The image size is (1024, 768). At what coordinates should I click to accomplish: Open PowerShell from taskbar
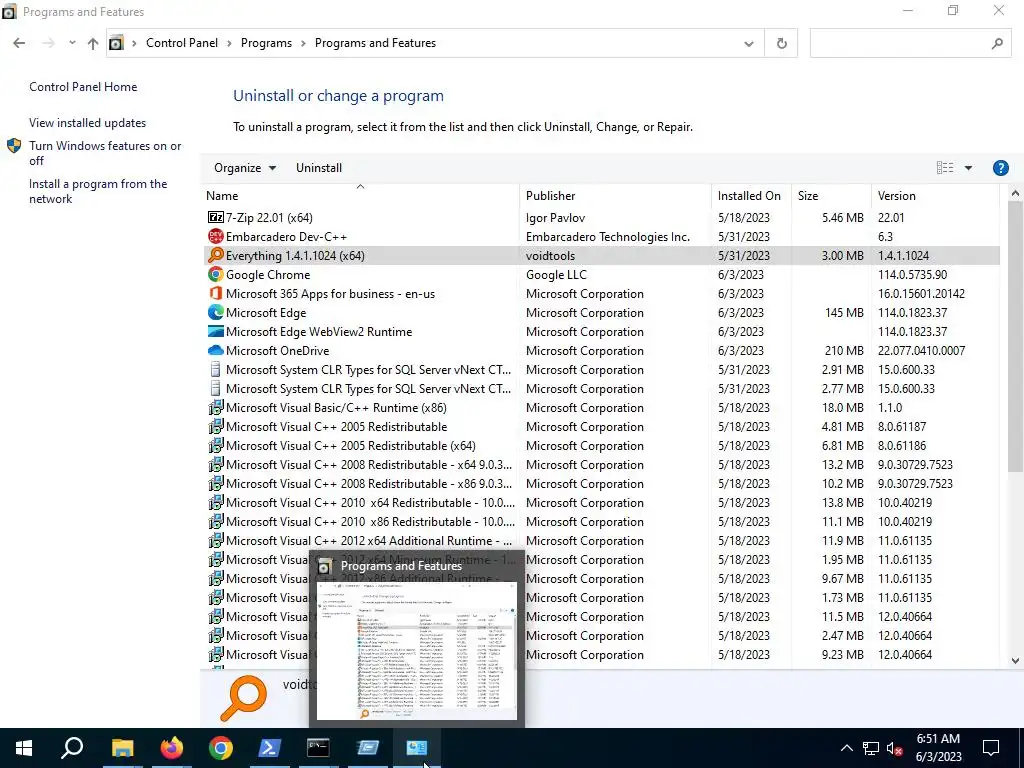(270, 748)
